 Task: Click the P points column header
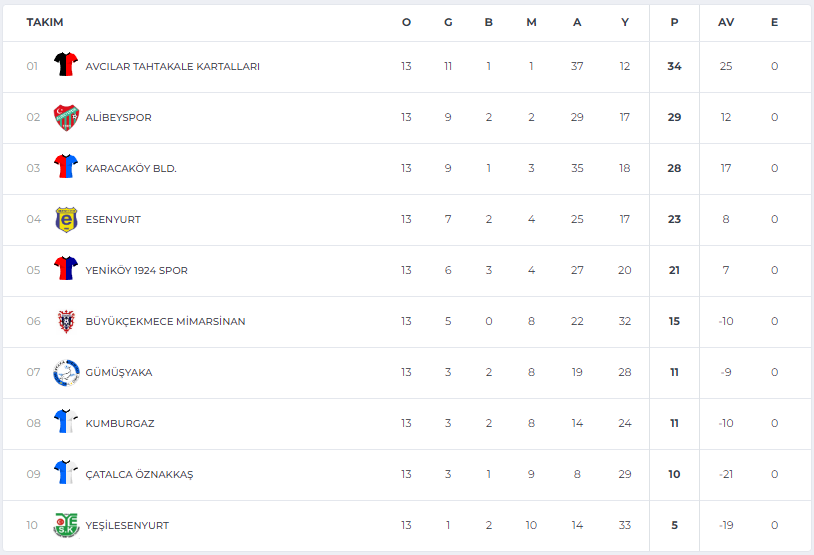pyautogui.click(x=674, y=22)
